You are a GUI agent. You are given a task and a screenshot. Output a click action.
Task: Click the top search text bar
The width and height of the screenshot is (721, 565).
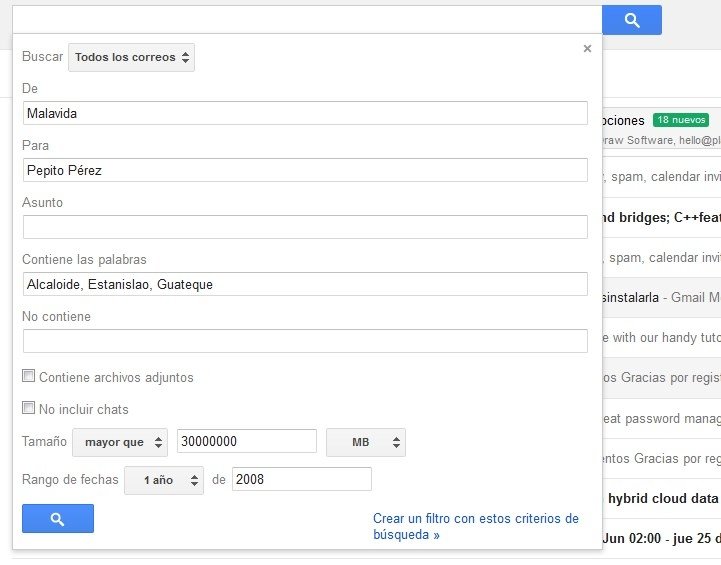tap(307, 20)
